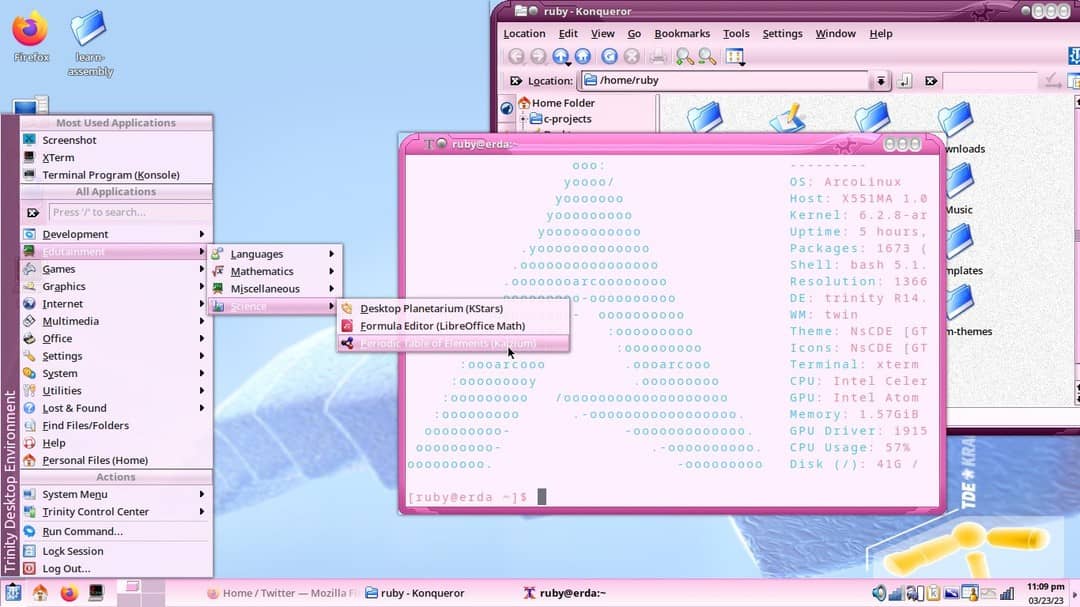The width and height of the screenshot is (1080, 607).
Task: Reload the current Konqueror location
Action: click(609, 56)
